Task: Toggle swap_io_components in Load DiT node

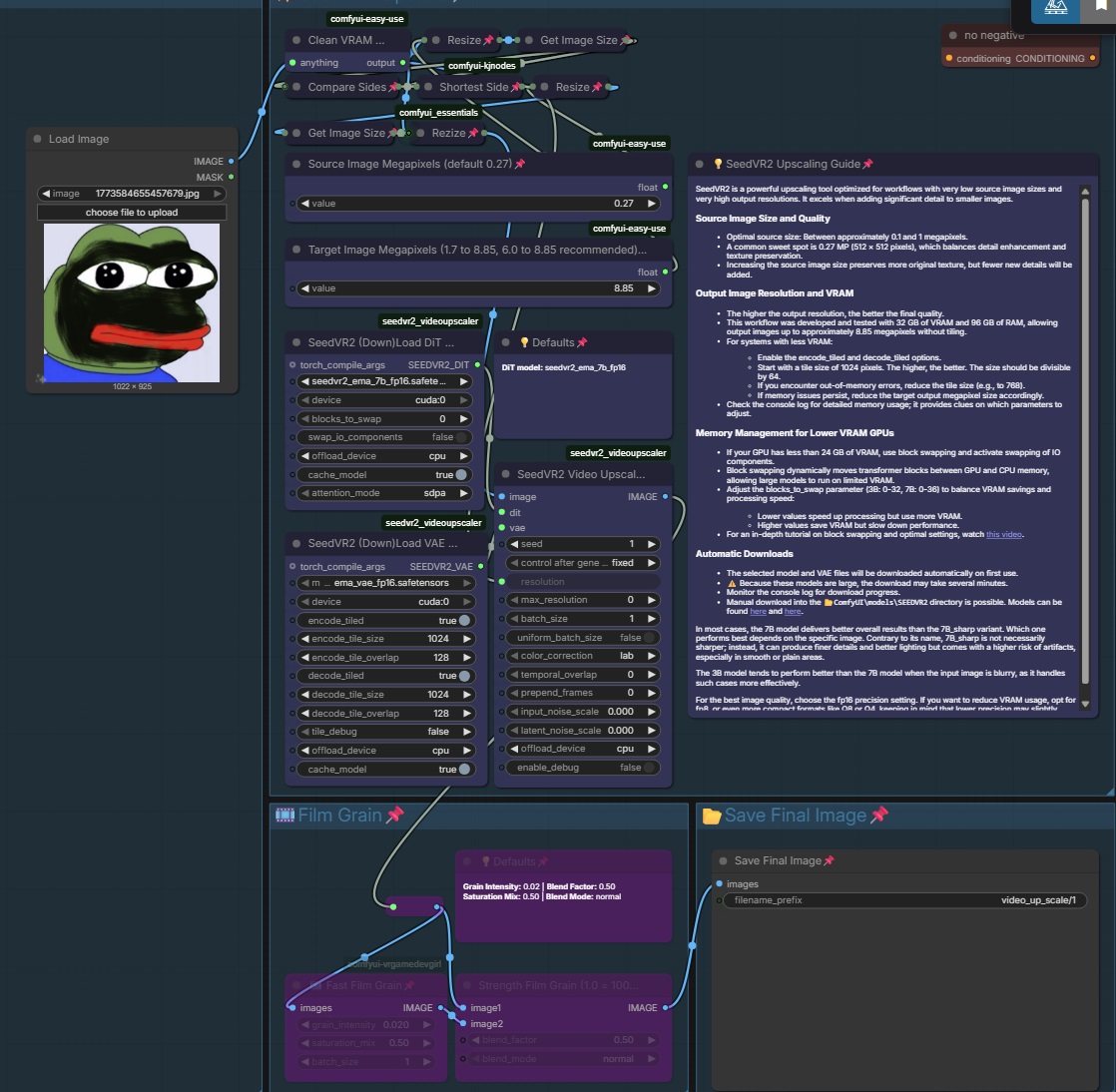Action: pyautogui.click(x=382, y=437)
